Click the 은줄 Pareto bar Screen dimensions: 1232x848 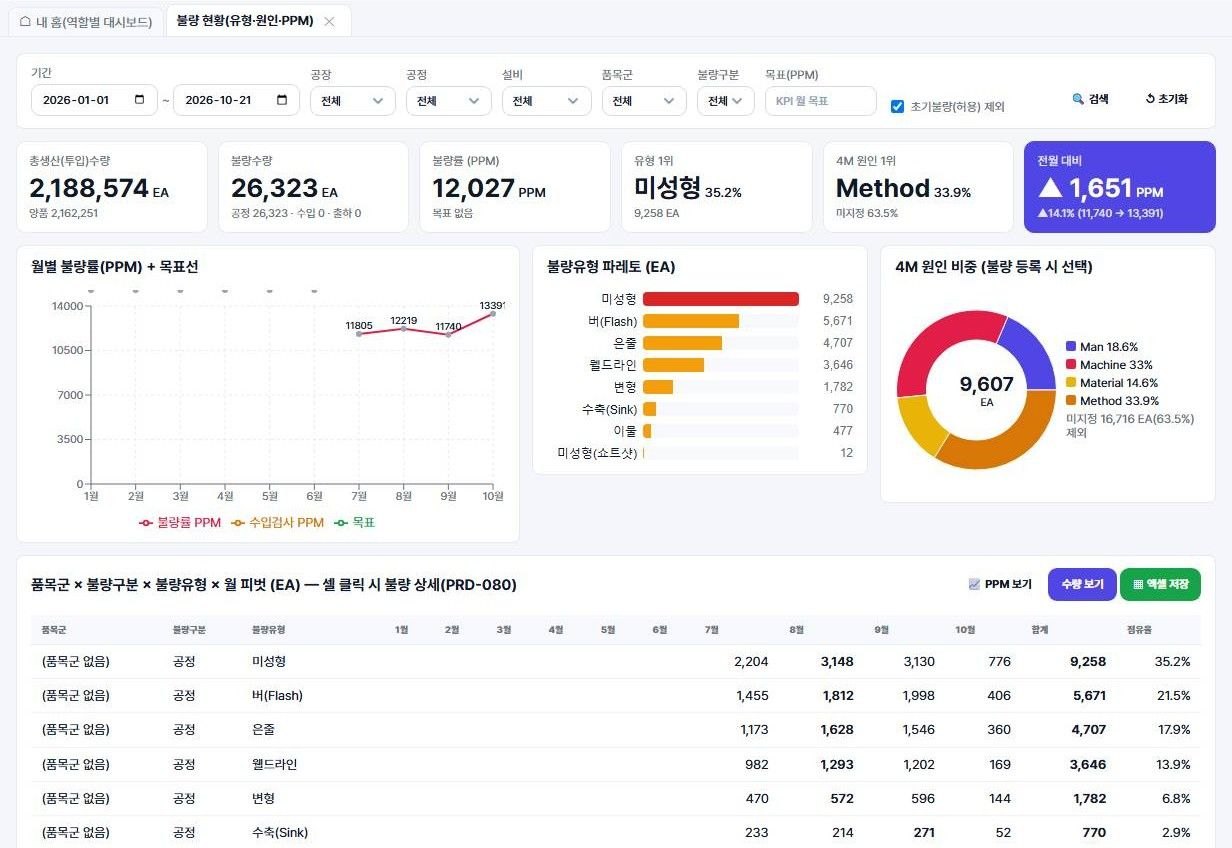point(682,343)
